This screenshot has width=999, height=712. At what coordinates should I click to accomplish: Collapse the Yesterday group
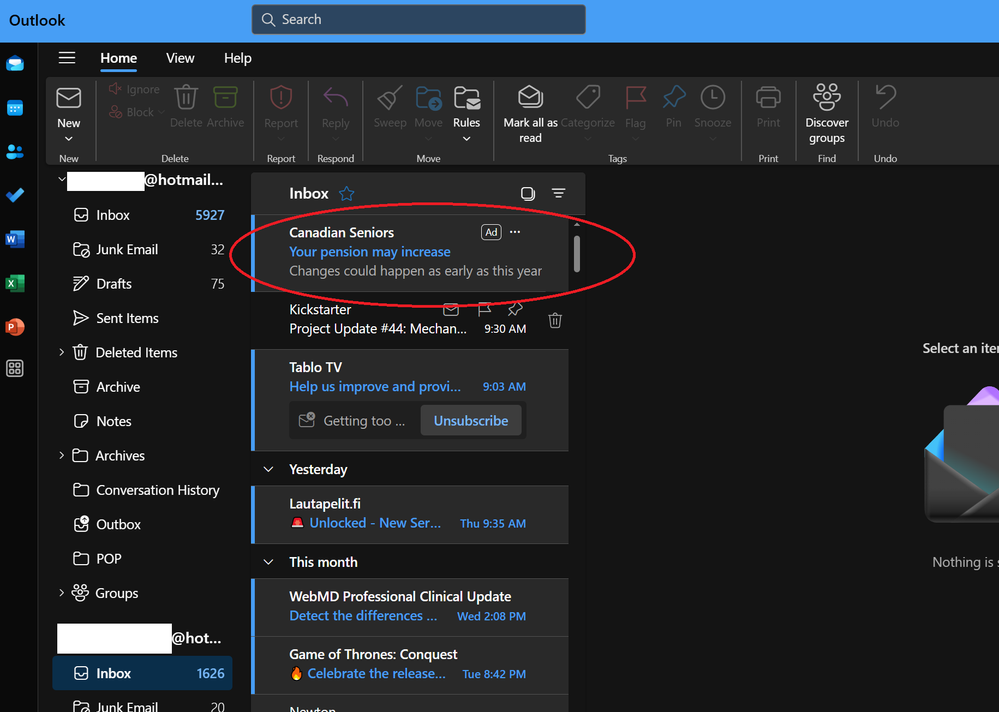(x=267, y=468)
